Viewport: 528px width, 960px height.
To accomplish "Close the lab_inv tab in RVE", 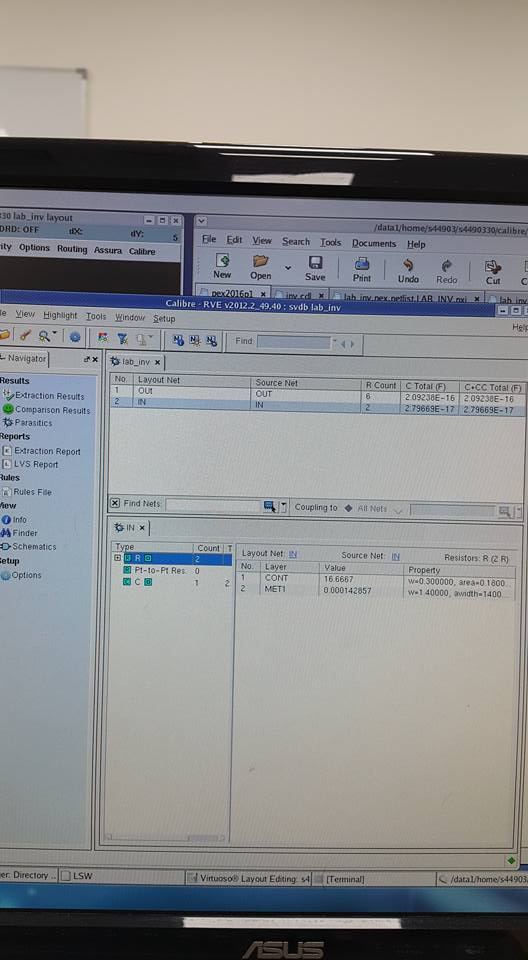I will pos(157,362).
